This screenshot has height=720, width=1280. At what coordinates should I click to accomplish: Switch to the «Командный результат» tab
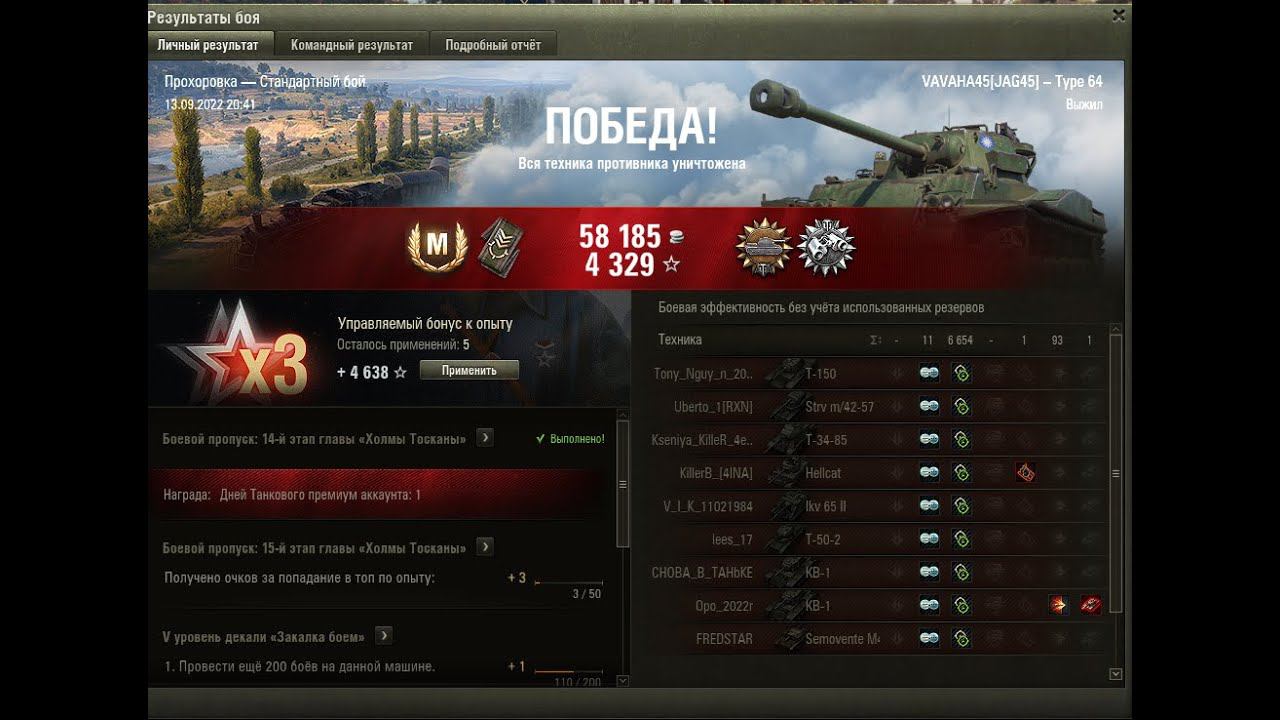click(352, 45)
